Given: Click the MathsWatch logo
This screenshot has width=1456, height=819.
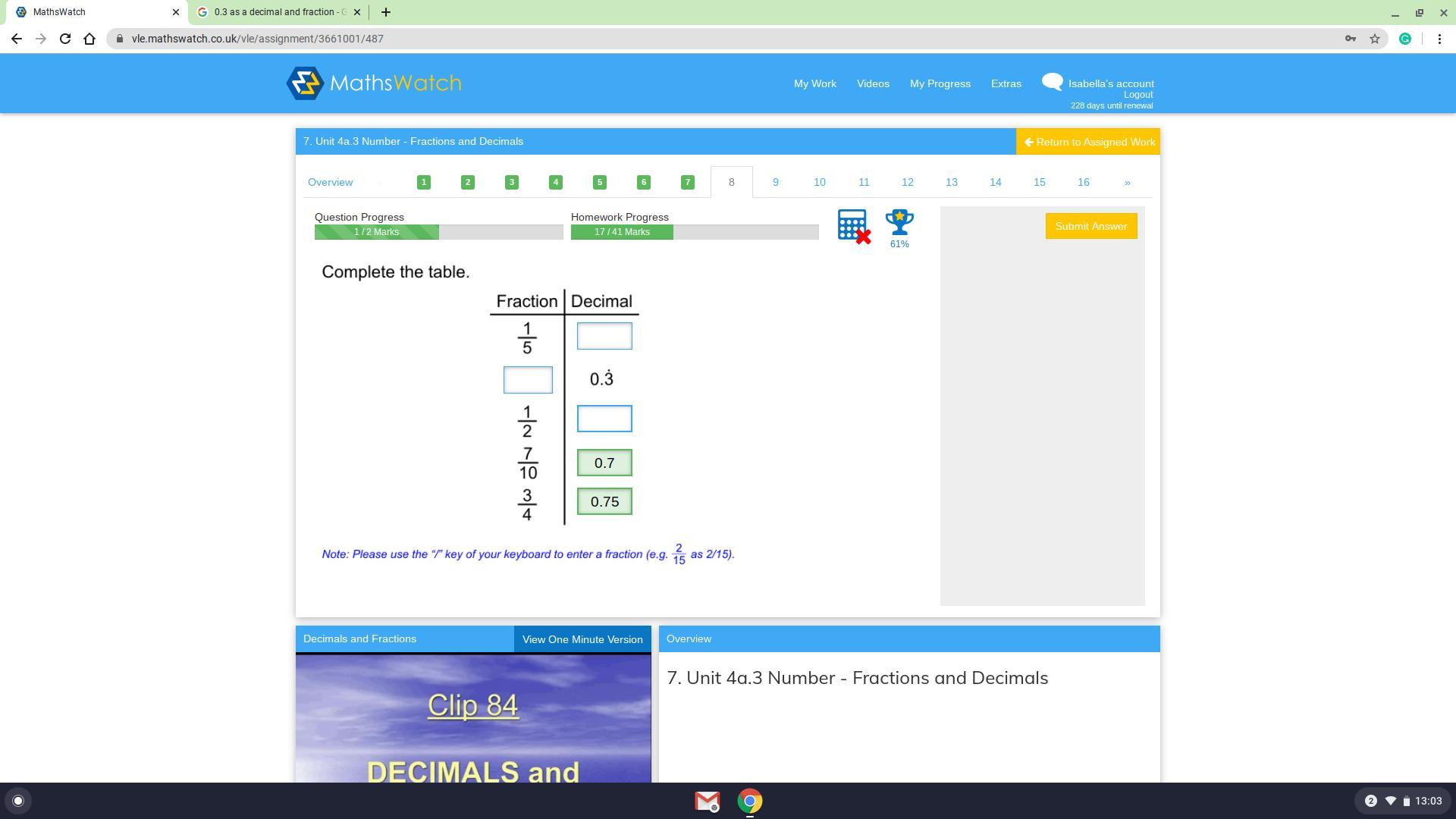Looking at the screenshot, I should pos(374,83).
